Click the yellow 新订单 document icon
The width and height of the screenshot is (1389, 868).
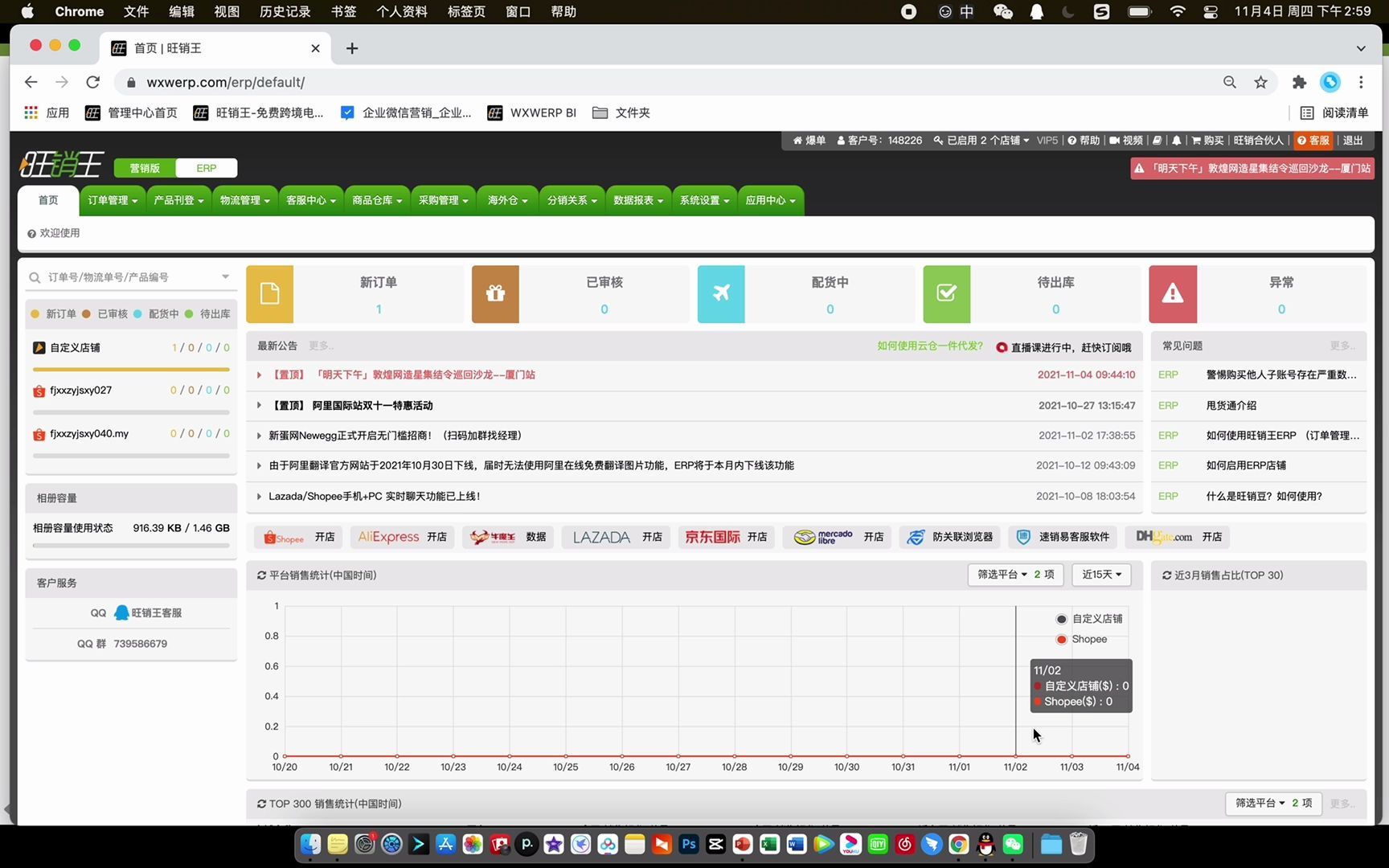pos(269,294)
